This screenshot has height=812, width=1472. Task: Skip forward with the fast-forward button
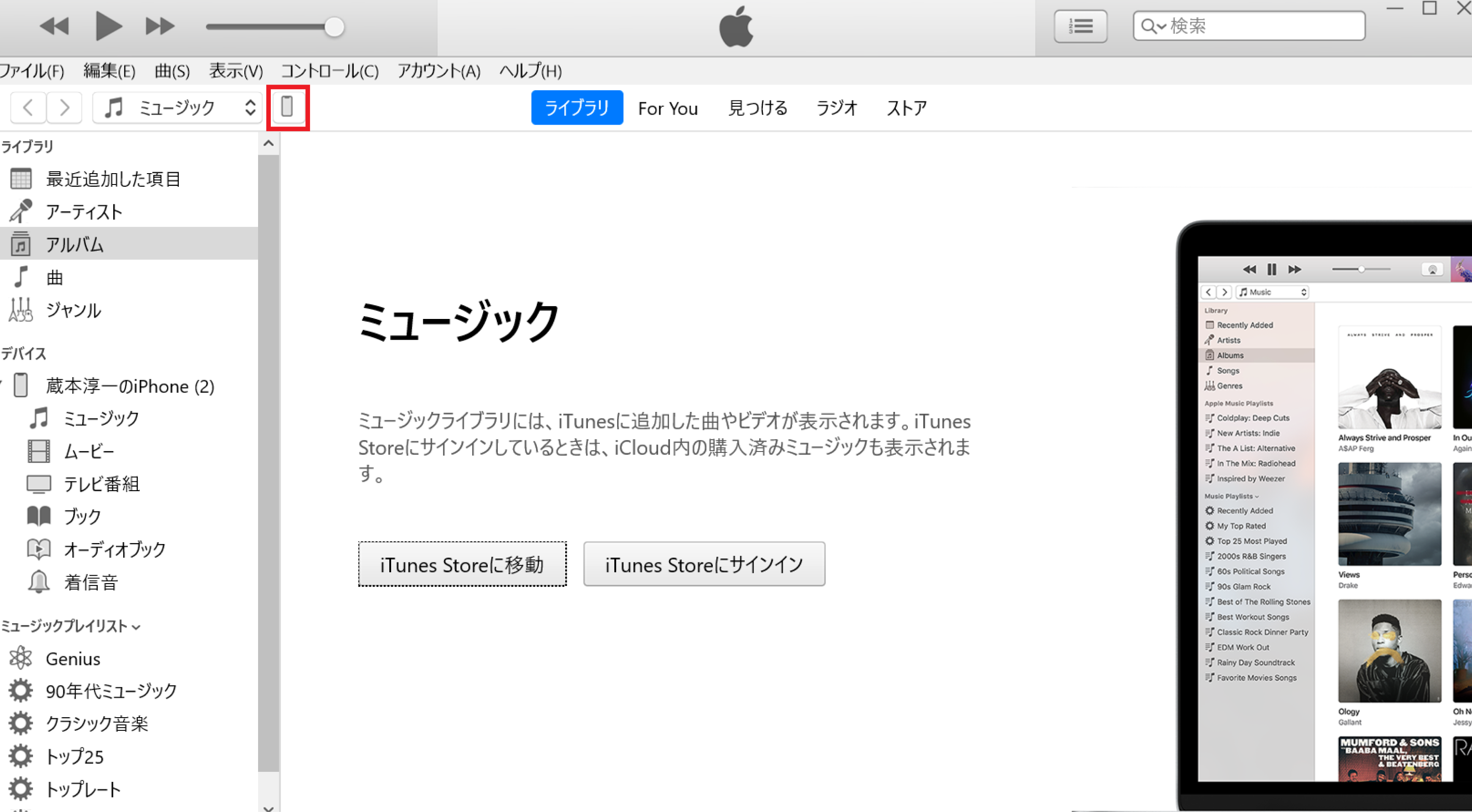(159, 26)
